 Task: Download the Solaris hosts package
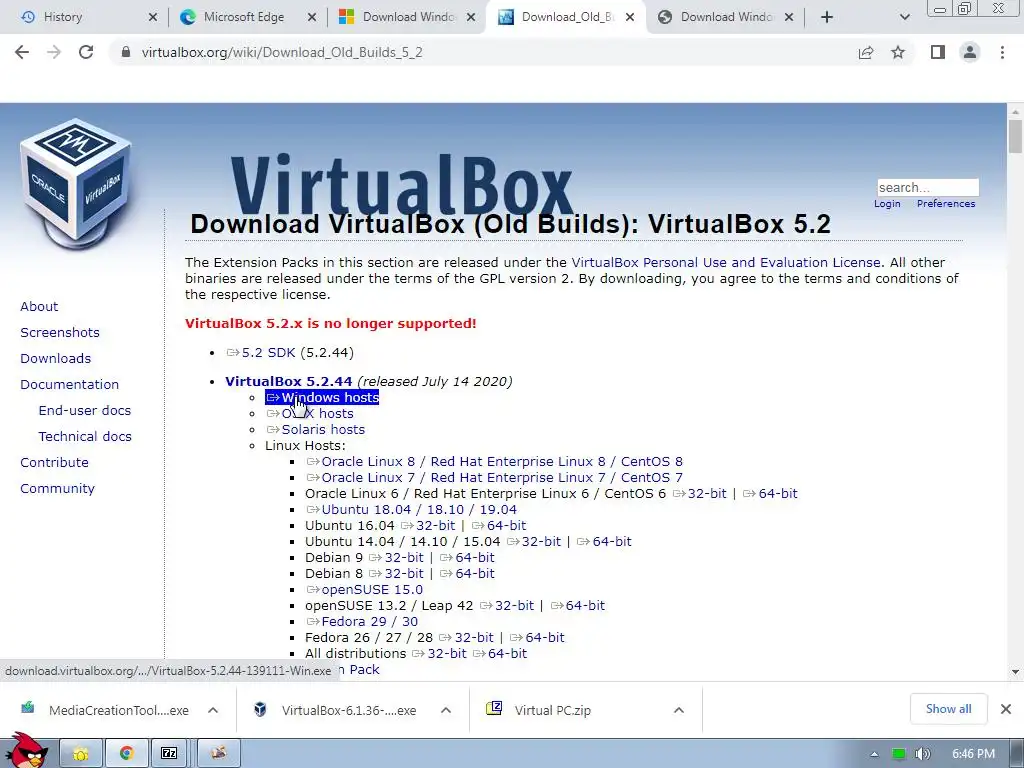click(315, 430)
